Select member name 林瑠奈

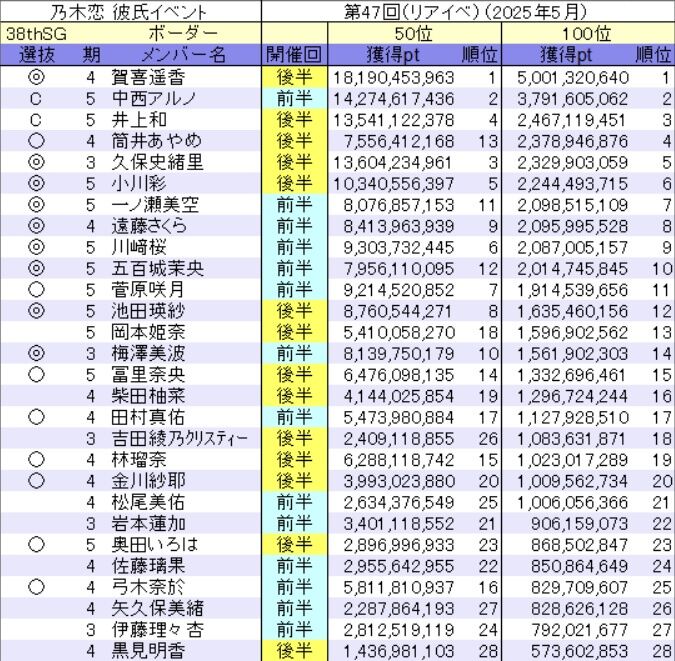pos(139,460)
